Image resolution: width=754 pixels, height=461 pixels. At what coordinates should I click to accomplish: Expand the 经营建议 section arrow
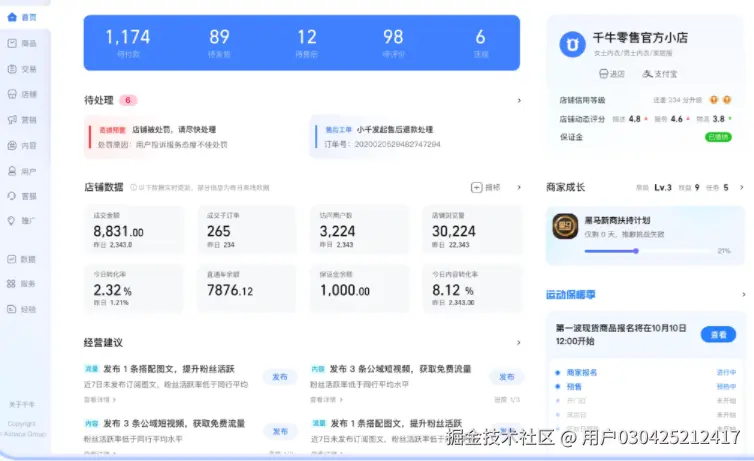519,343
